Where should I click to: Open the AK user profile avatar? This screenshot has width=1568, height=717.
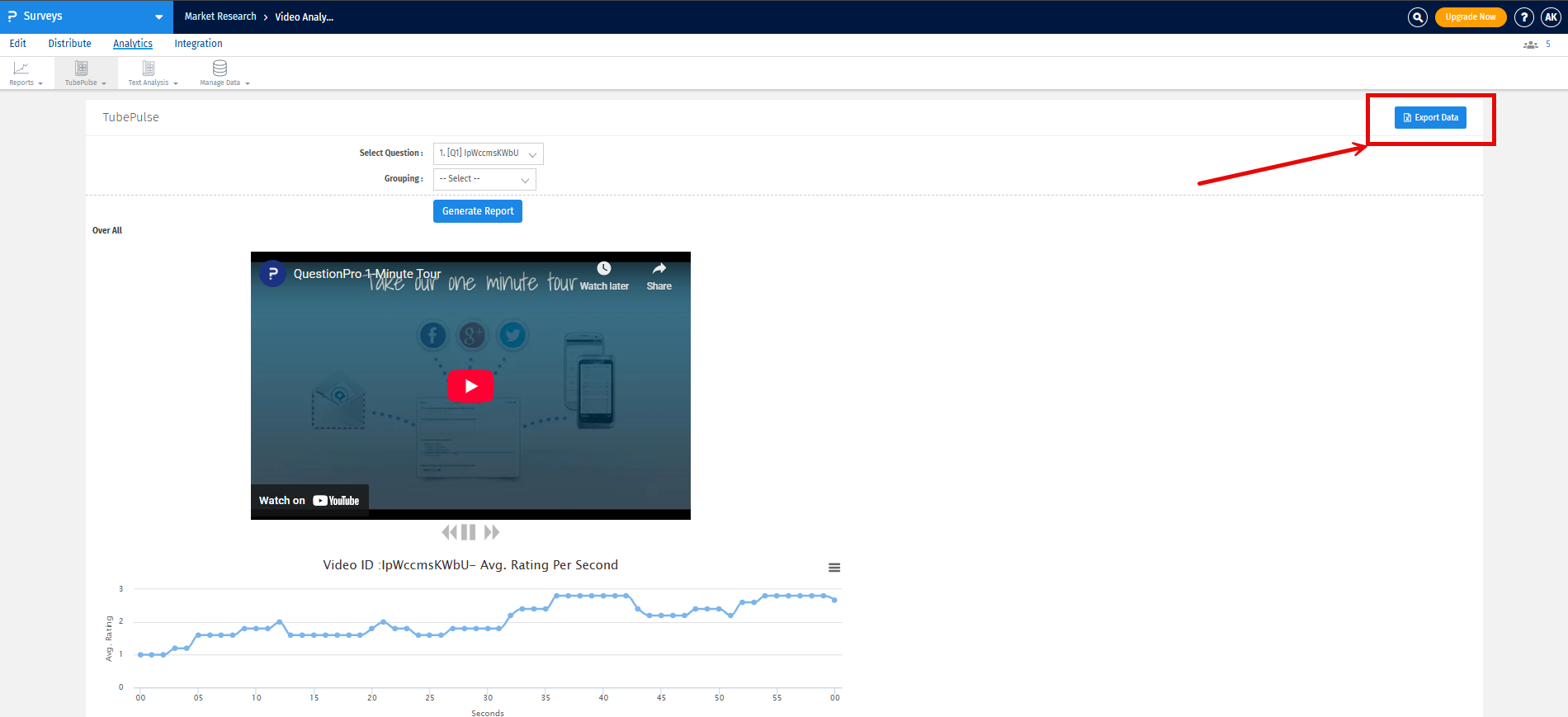(x=1551, y=17)
